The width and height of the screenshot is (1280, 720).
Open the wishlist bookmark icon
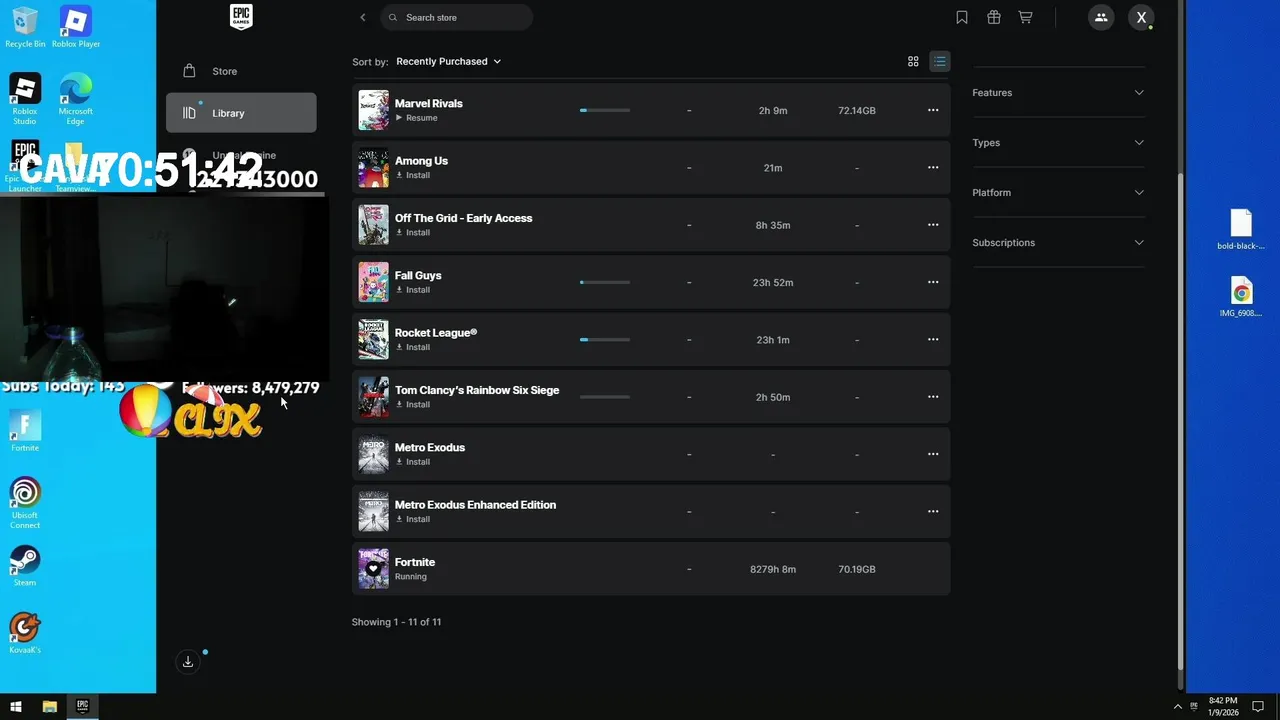961,17
